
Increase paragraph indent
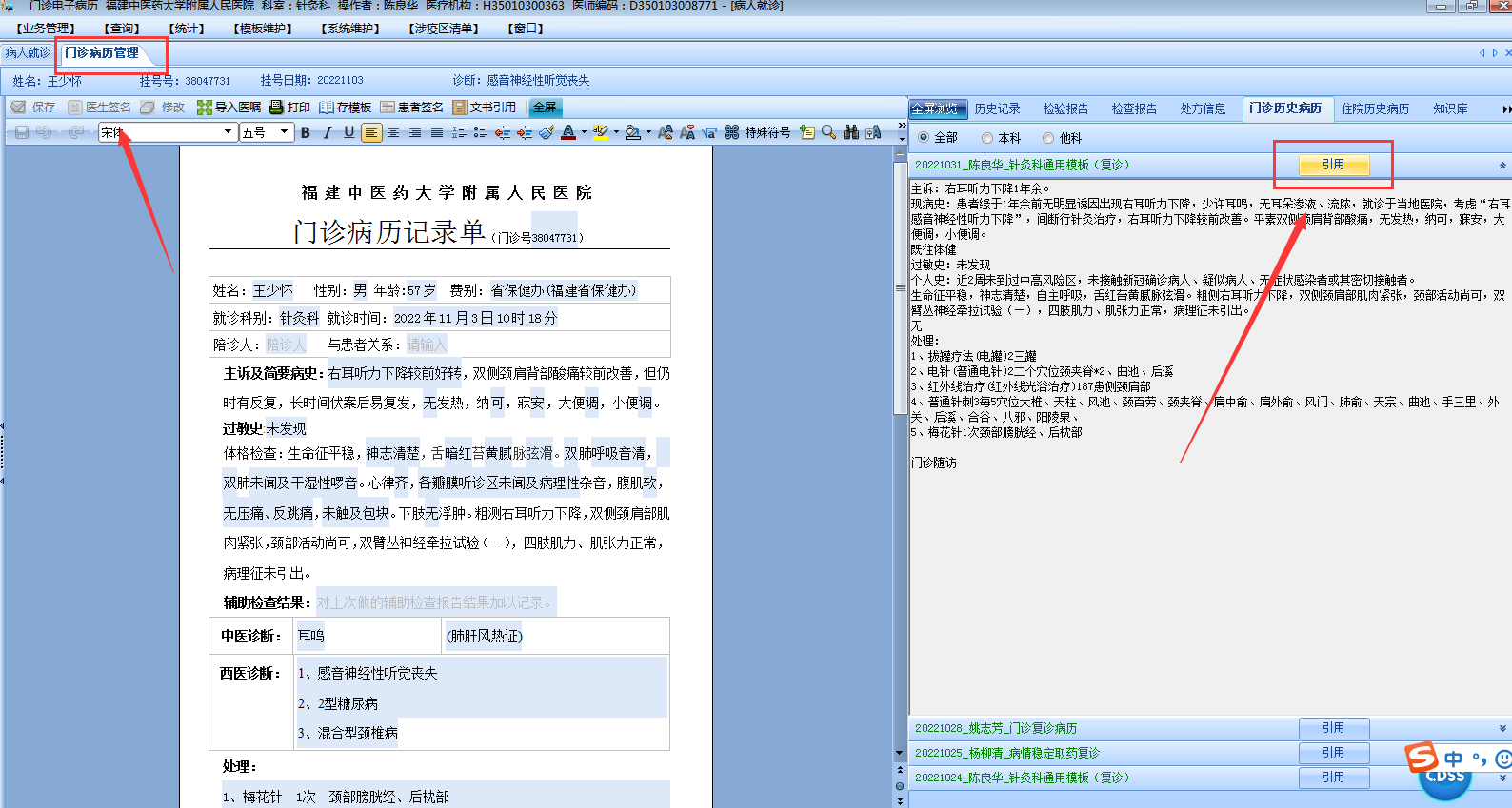[x=525, y=132]
